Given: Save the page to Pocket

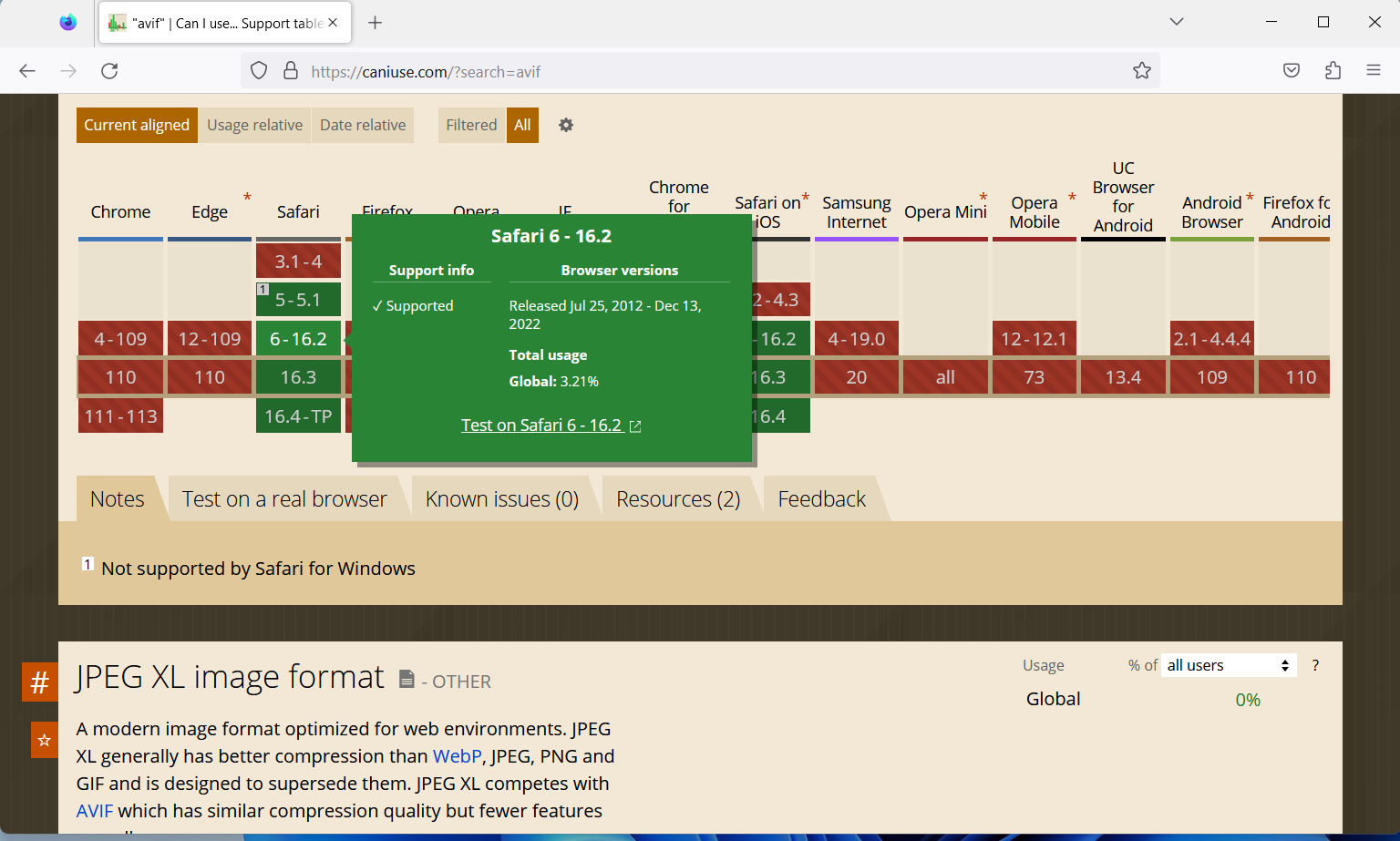Looking at the screenshot, I should tap(1291, 70).
